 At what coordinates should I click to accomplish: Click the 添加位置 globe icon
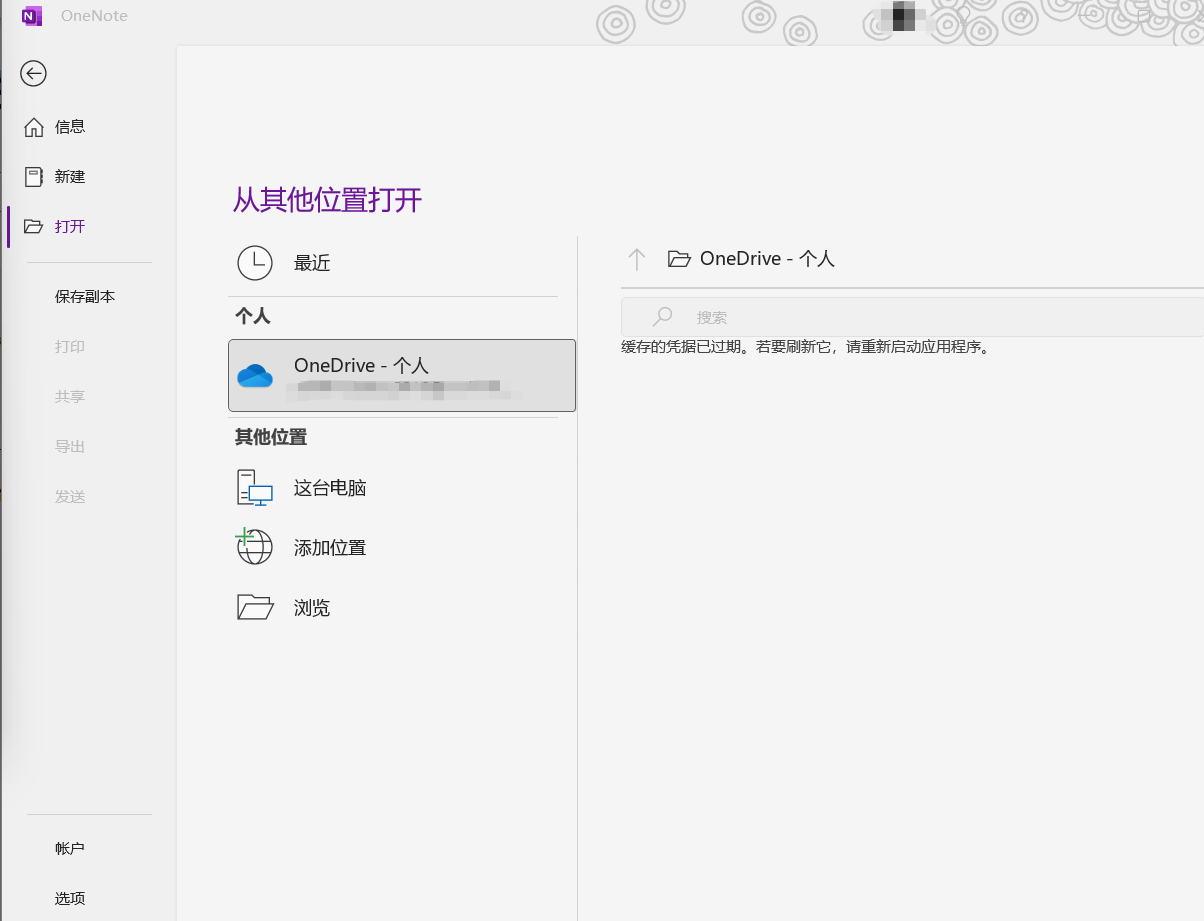tap(255, 547)
